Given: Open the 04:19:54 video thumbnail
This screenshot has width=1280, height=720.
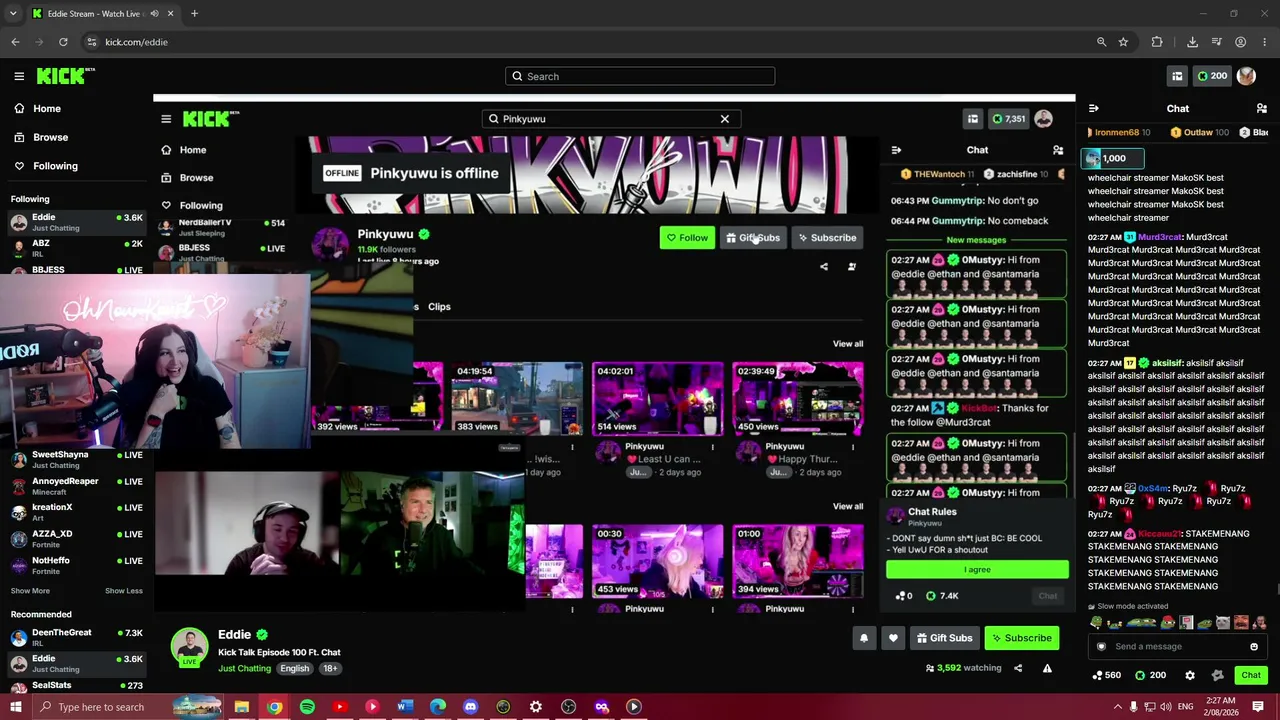Looking at the screenshot, I should click(x=517, y=399).
